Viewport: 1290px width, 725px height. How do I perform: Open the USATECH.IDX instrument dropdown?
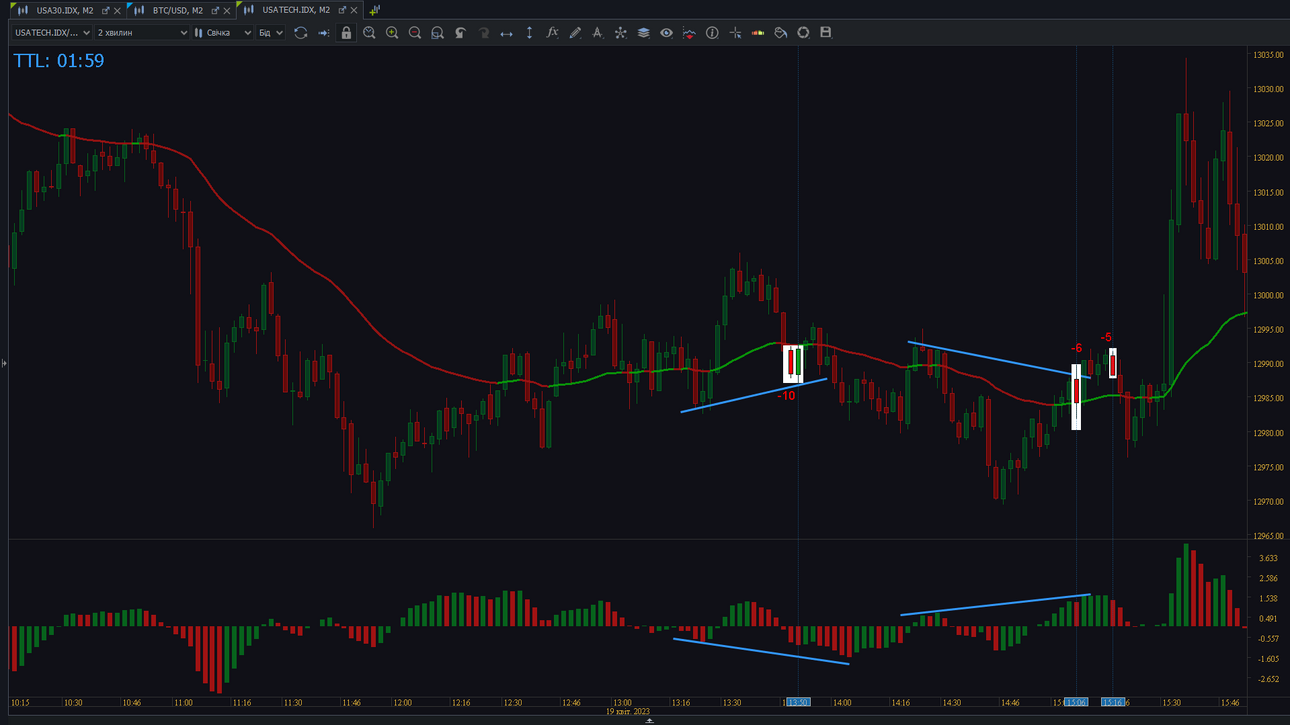point(52,33)
